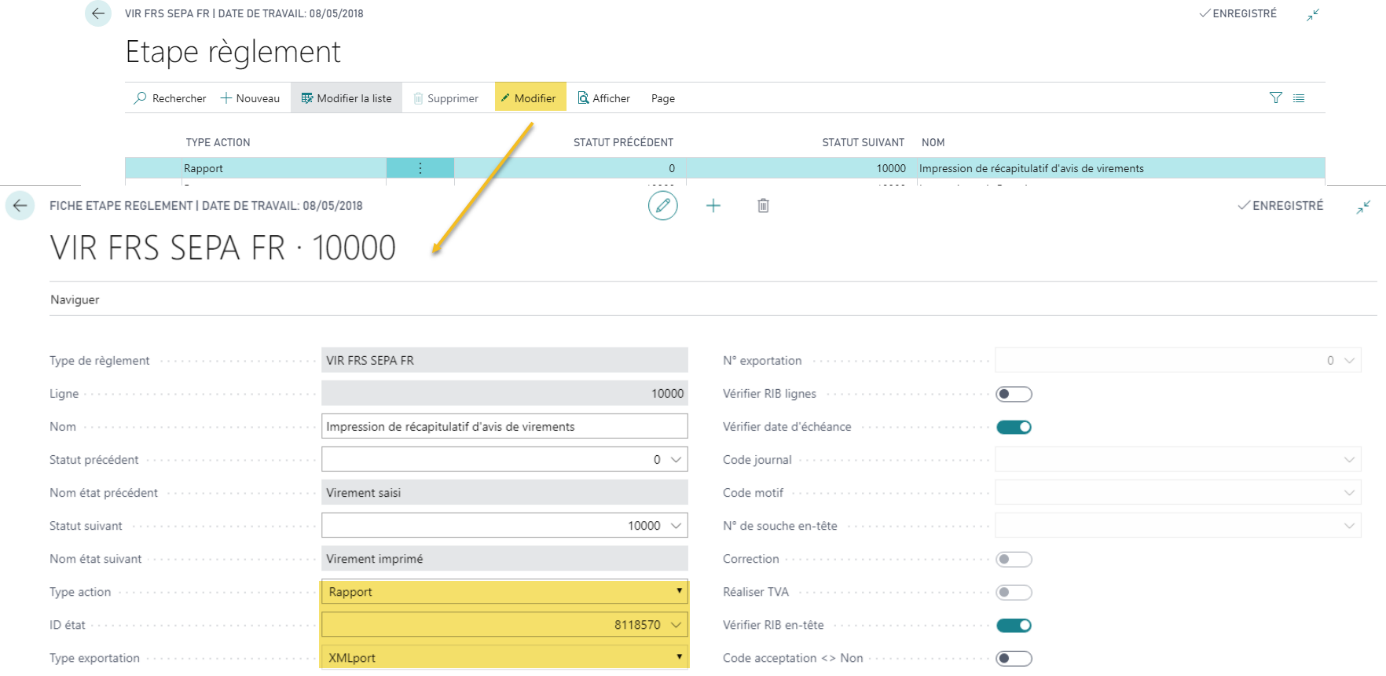The height and width of the screenshot is (676, 1386).
Task: Click the list view layout icon
Action: pyautogui.click(x=1298, y=98)
